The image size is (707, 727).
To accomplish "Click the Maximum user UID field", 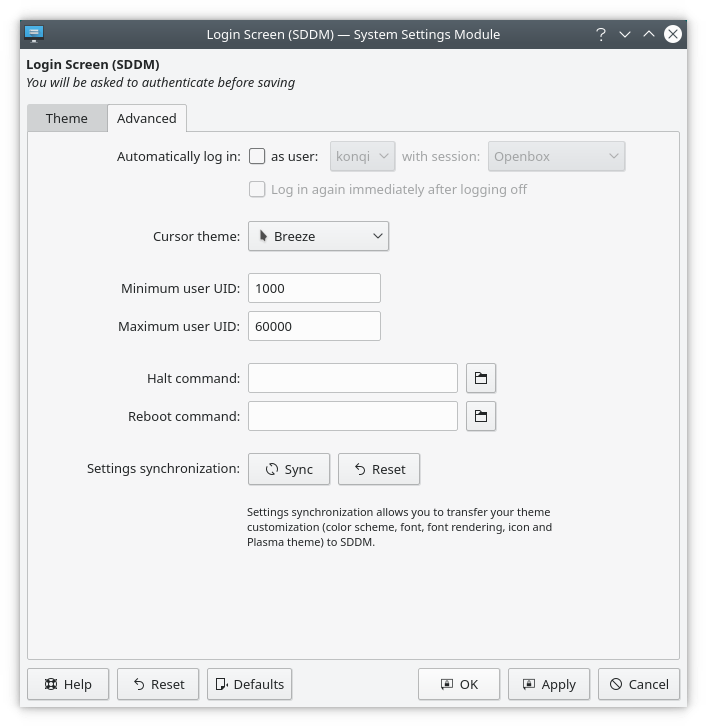I will pos(314,326).
